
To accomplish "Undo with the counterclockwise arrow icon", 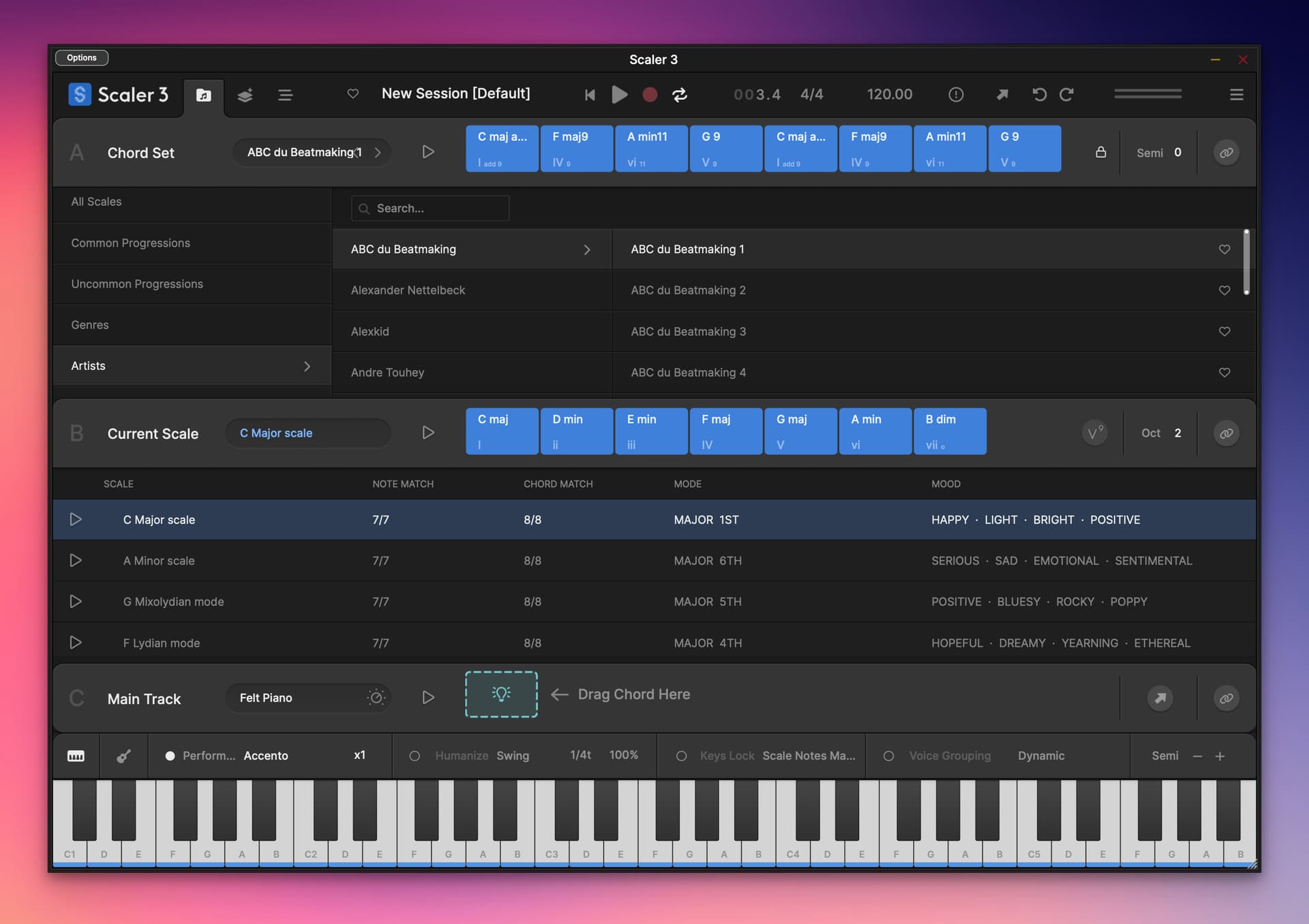I will point(1039,95).
